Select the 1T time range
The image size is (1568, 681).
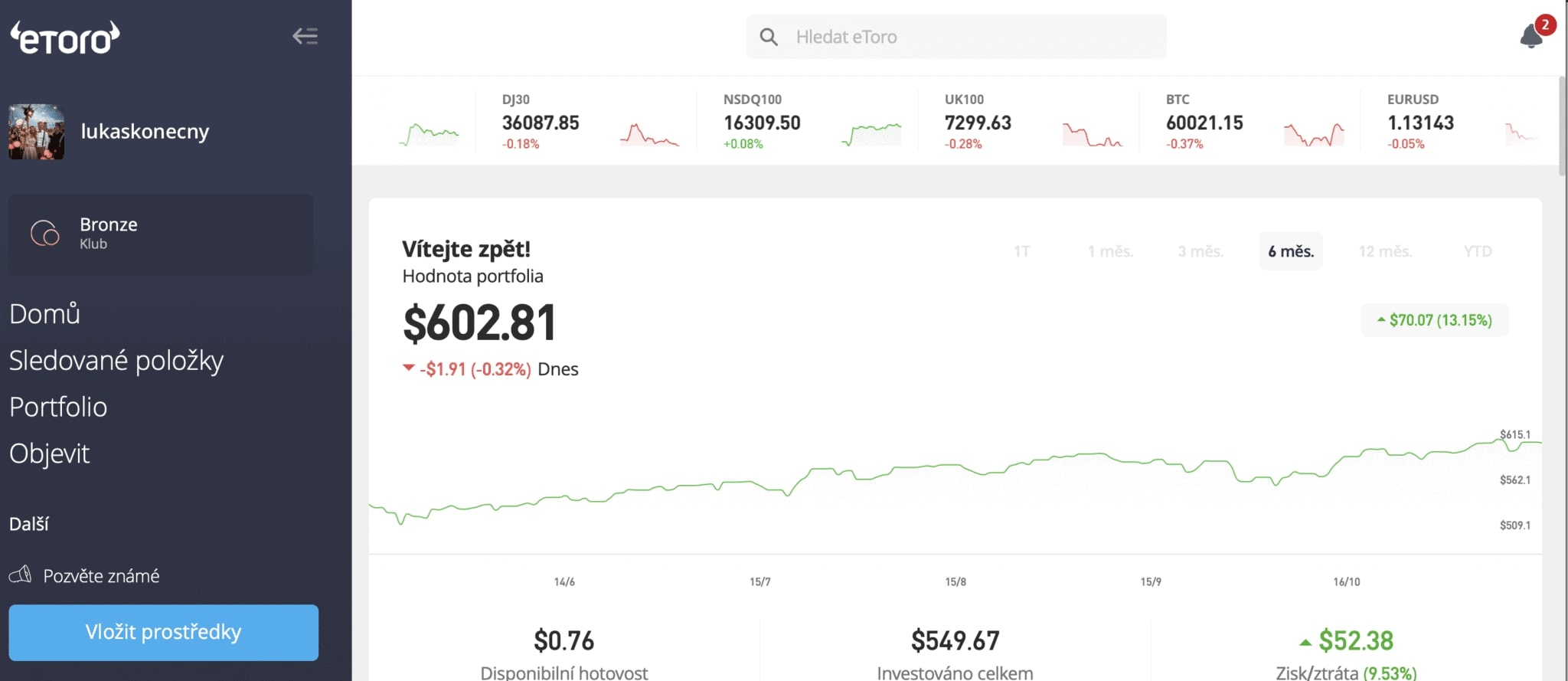[x=1021, y=251]
